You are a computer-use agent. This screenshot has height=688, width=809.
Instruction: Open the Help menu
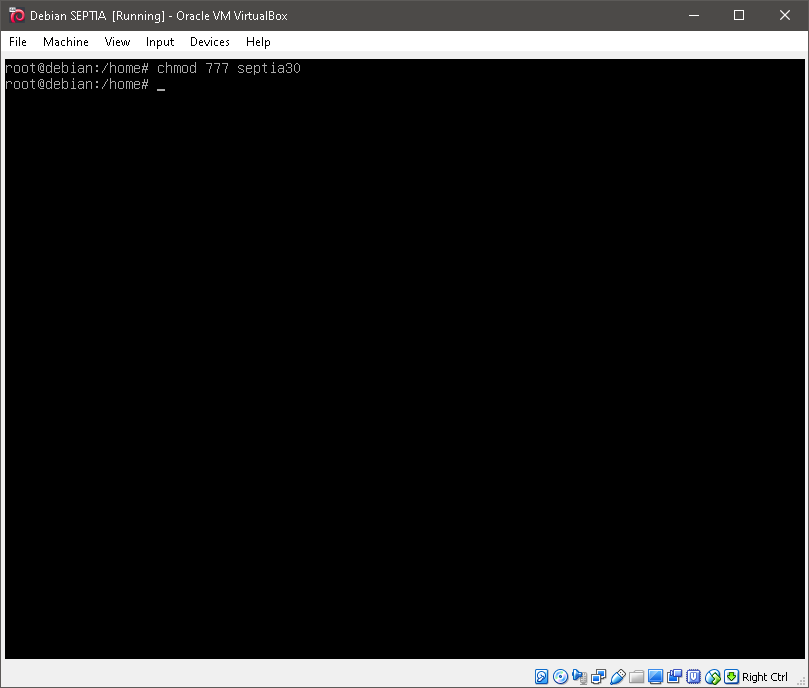pos(258,42)
